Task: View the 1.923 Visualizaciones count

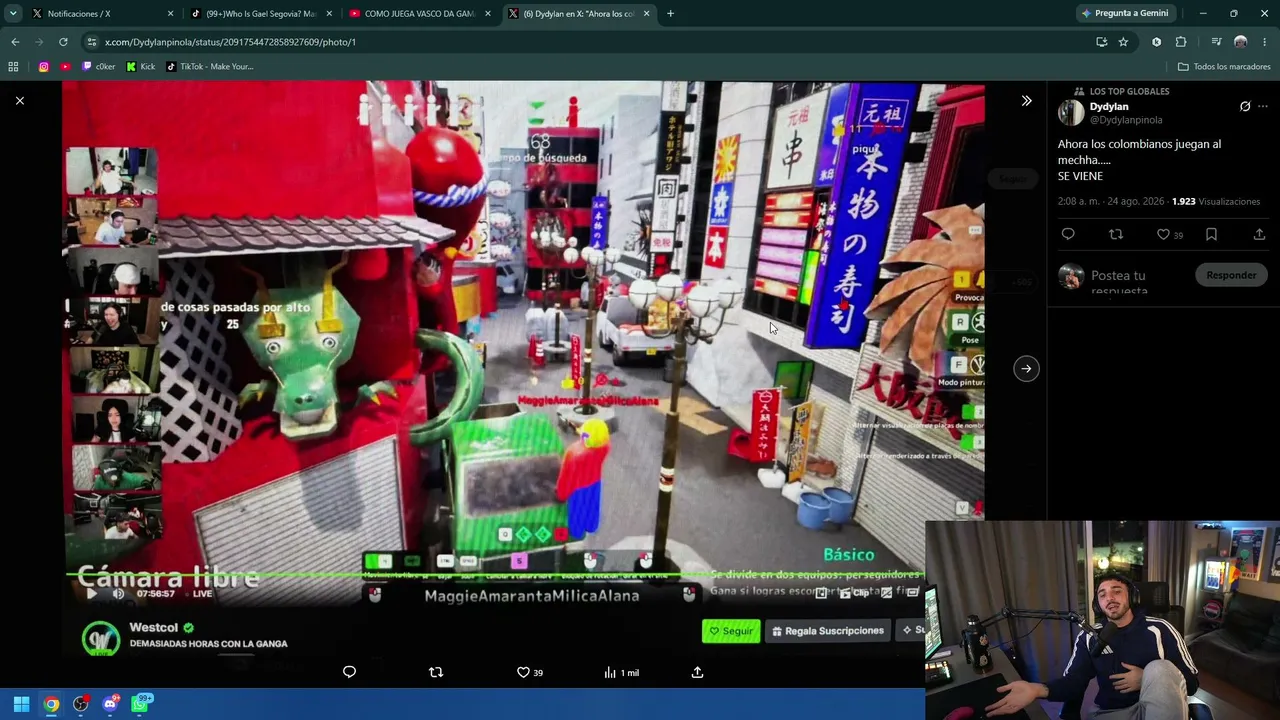Action: click(1216, 201)
